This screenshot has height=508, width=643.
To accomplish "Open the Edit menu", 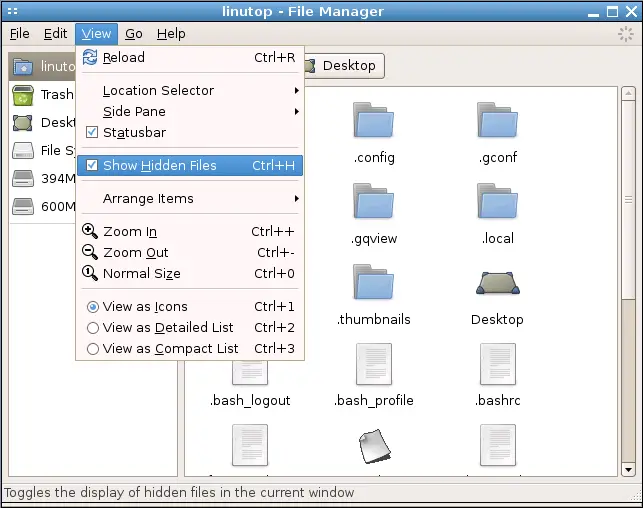I will (x=55, y=34).
